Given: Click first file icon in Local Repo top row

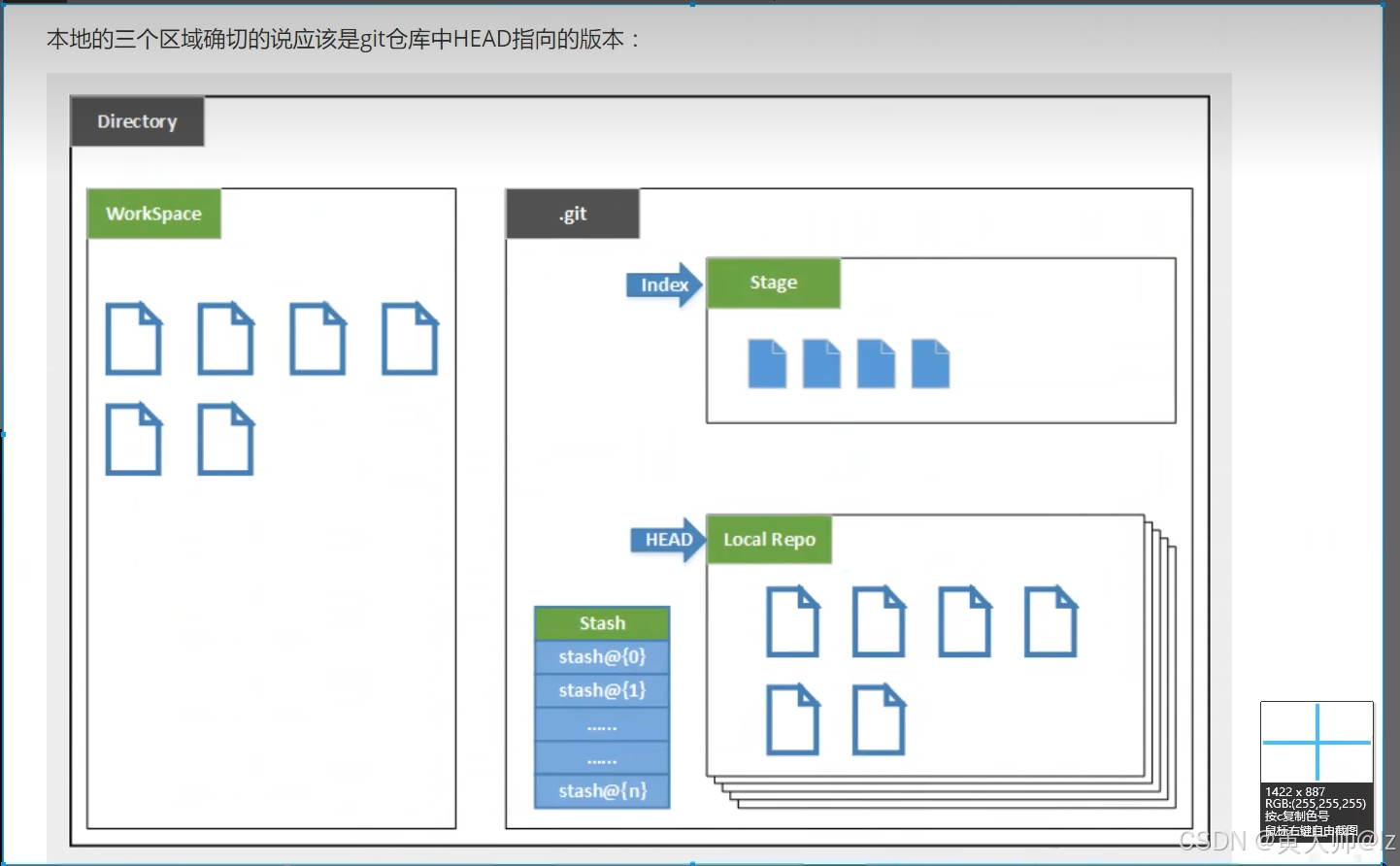Looking at the screenshot, I should click(x=793, y=621).
